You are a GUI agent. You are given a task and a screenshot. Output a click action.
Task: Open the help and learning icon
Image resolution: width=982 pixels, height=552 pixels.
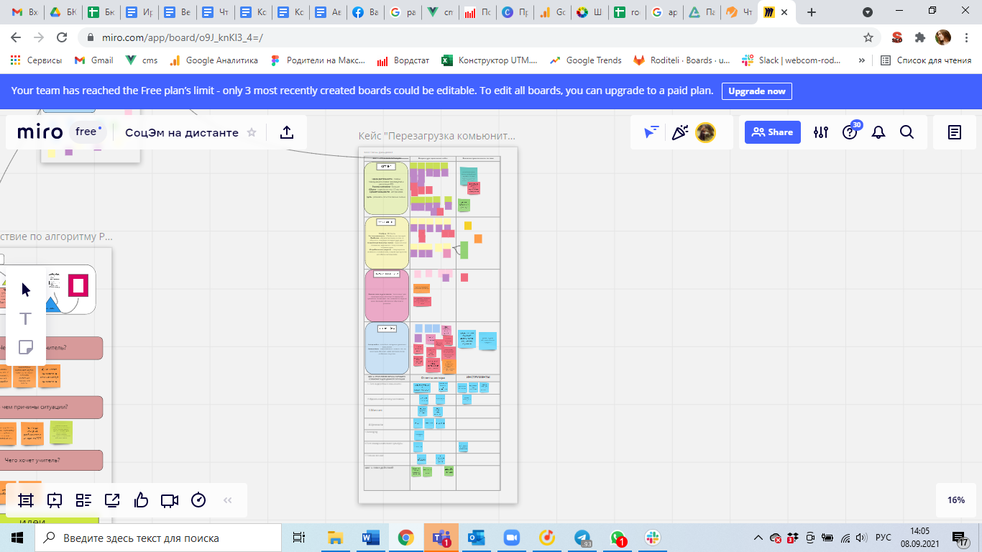pos(850,132)
